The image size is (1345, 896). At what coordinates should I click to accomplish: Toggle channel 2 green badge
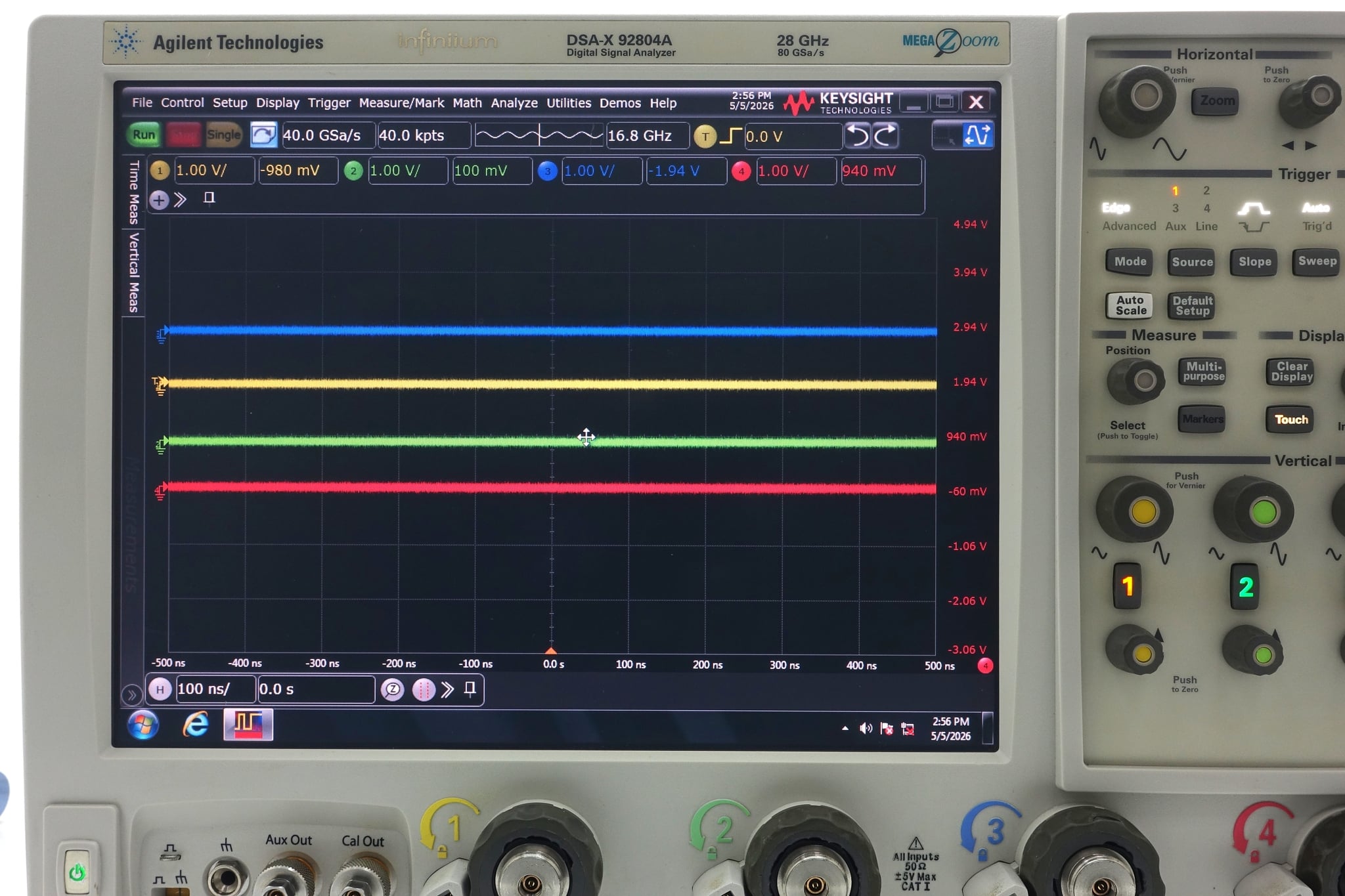click(353, 171)
